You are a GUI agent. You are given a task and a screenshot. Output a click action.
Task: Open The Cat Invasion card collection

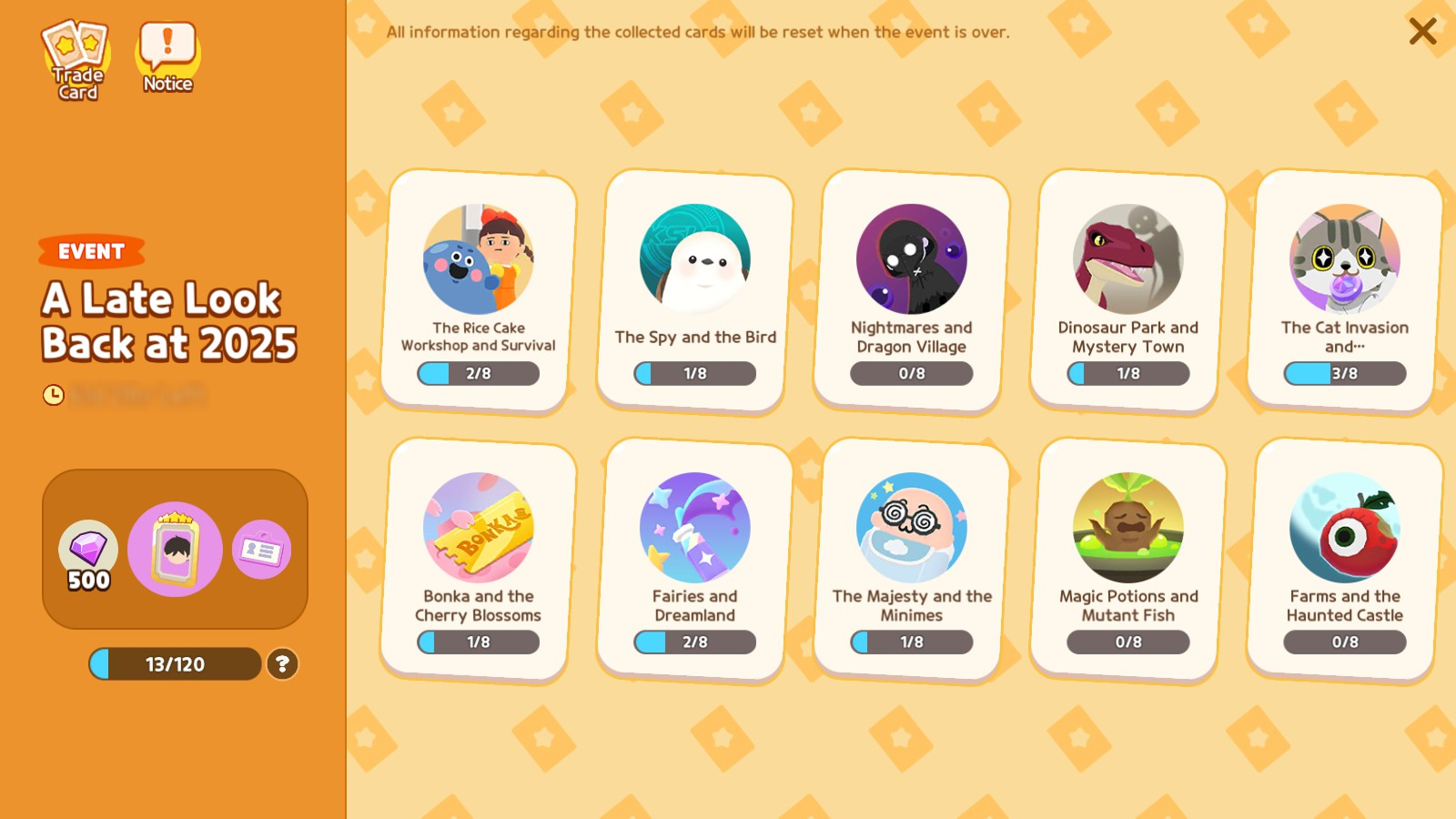tap(1345, 290)
